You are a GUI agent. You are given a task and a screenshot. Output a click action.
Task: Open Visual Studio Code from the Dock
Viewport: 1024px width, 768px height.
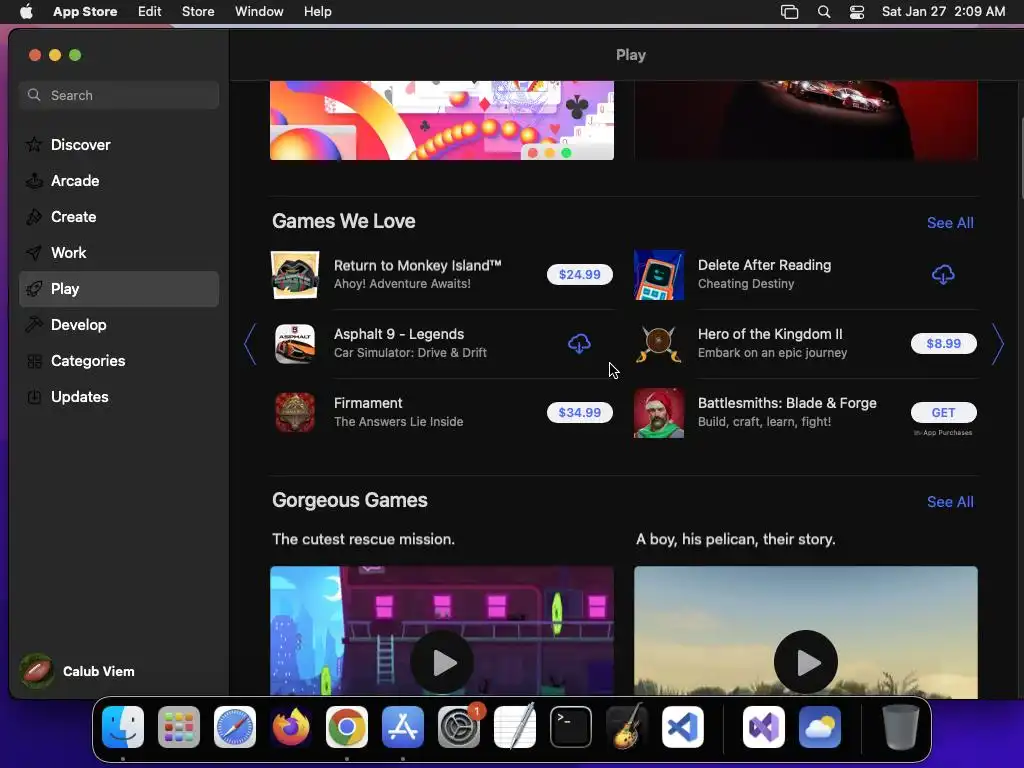(x=683, y=727)
